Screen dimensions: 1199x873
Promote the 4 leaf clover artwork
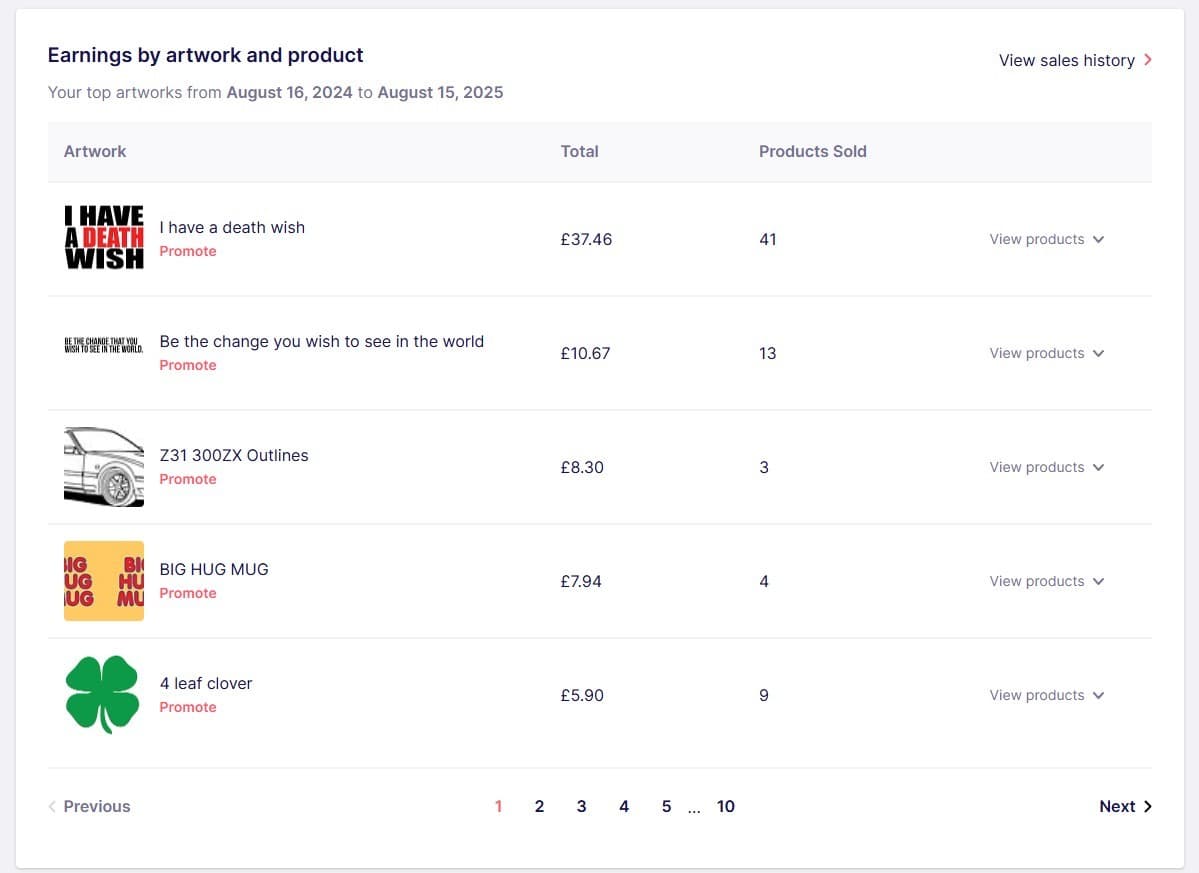187,706
